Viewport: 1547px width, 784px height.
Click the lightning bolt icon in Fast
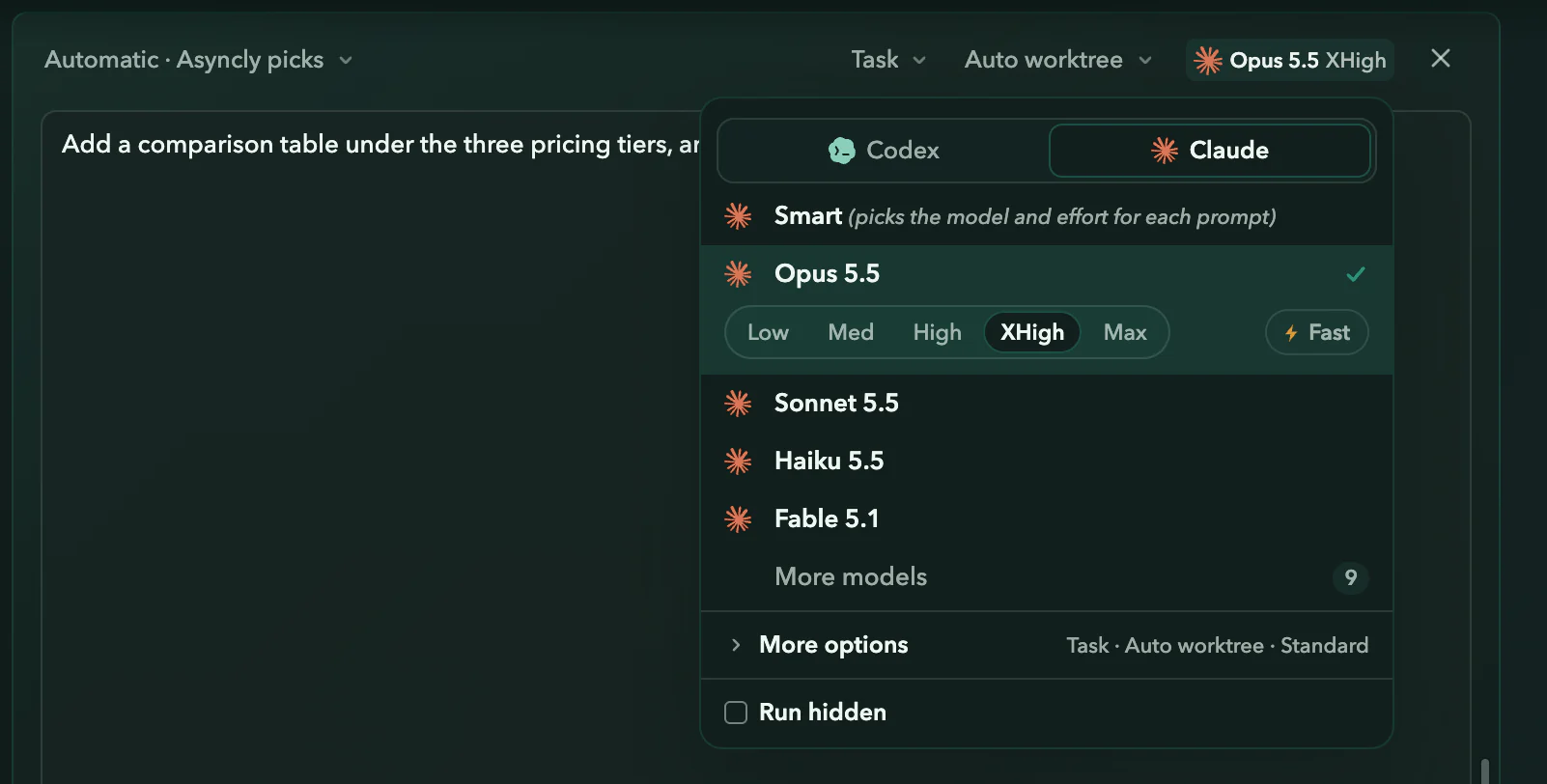tap(1291, 333)
